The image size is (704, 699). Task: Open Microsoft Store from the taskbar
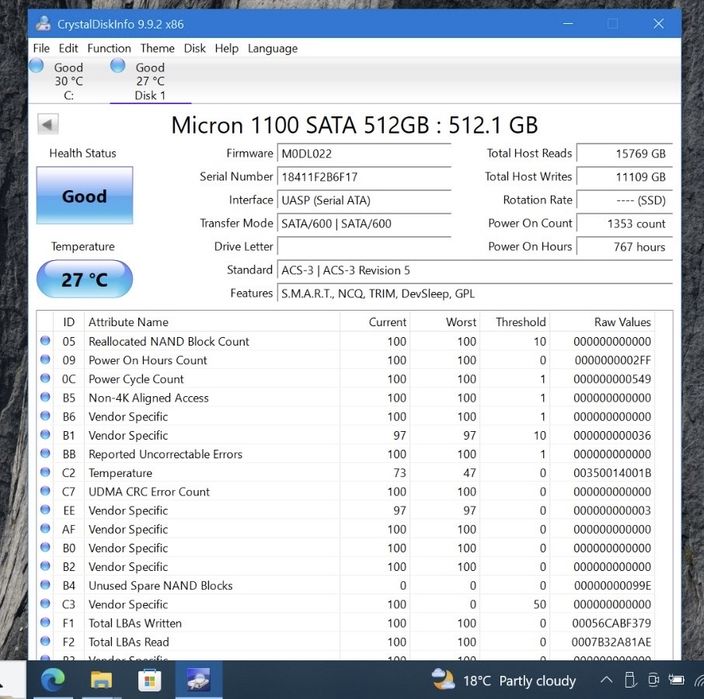(150, 681)
